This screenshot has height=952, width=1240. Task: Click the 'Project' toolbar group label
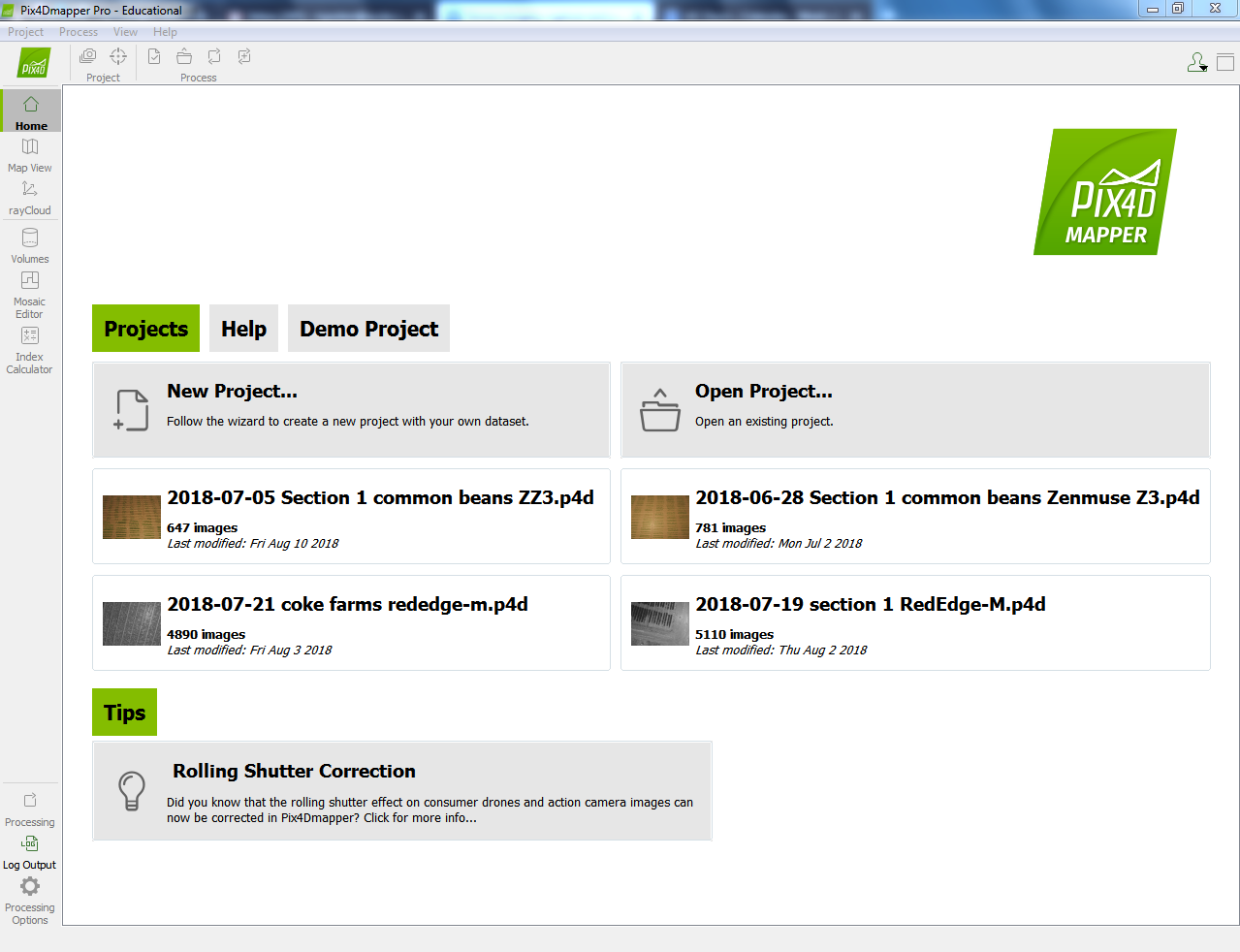click(x=103, y=78)
